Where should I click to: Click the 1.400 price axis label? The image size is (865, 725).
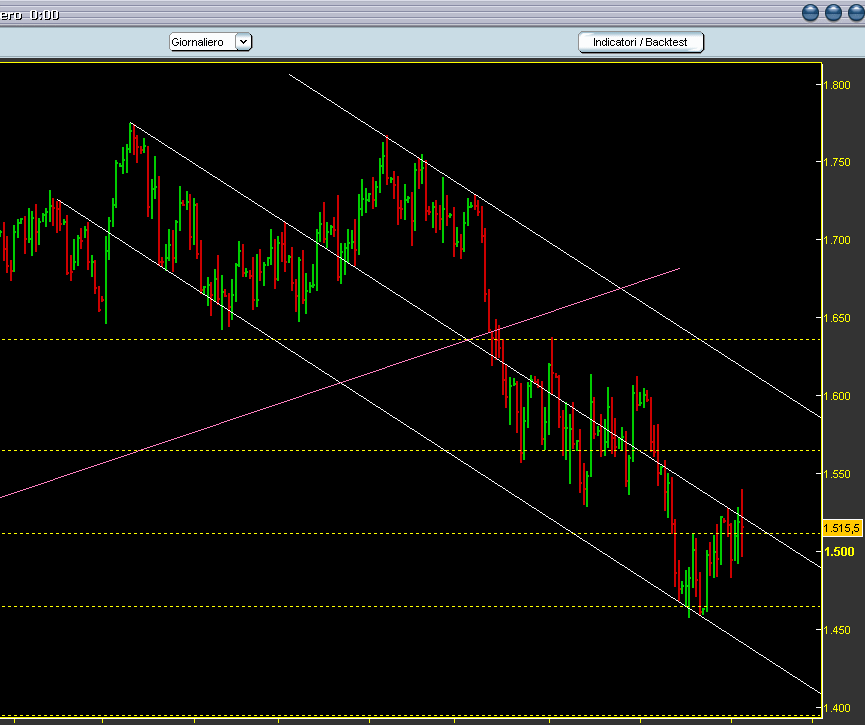pyautogui.click(x=837, y=708)
